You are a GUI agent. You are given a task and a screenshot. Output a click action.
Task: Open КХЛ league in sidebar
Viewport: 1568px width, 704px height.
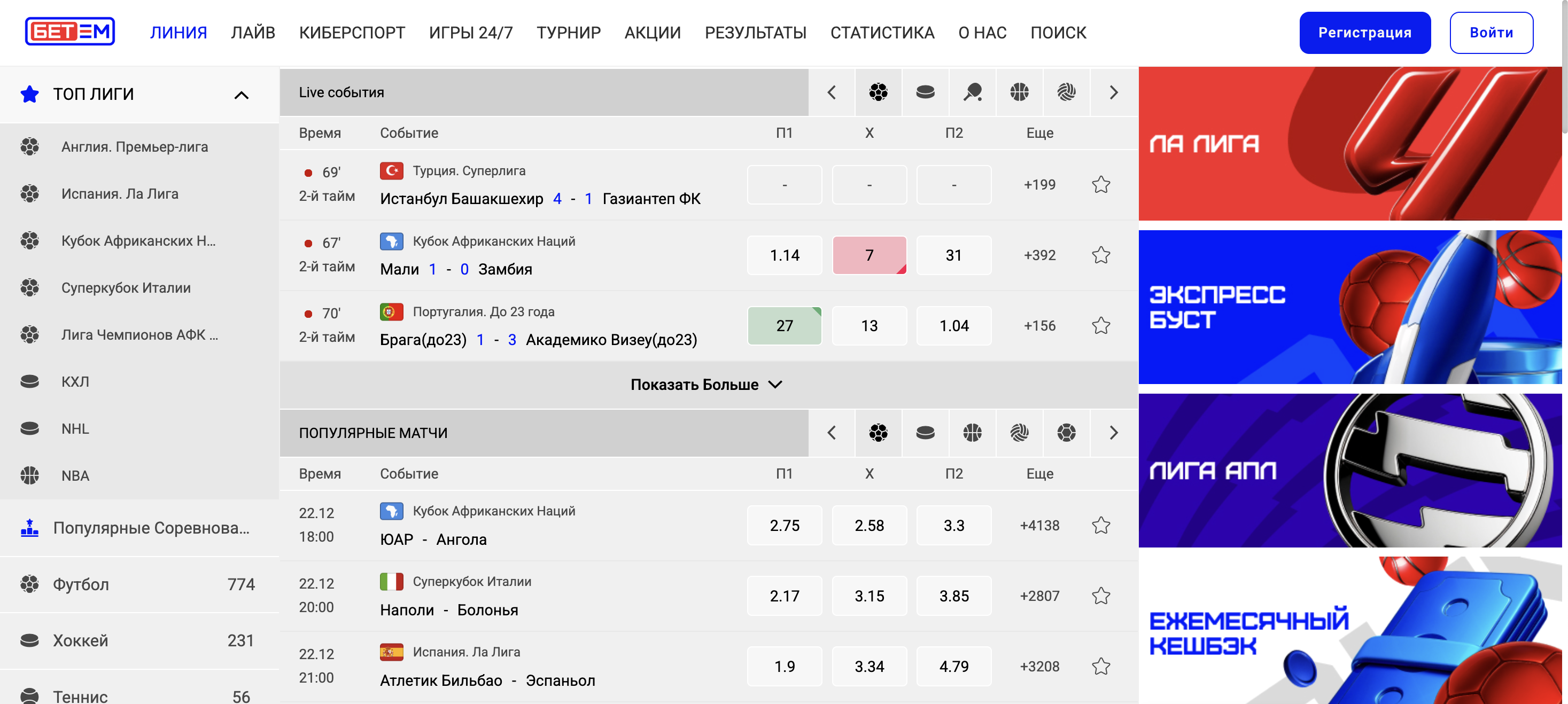tap(75, 381)
